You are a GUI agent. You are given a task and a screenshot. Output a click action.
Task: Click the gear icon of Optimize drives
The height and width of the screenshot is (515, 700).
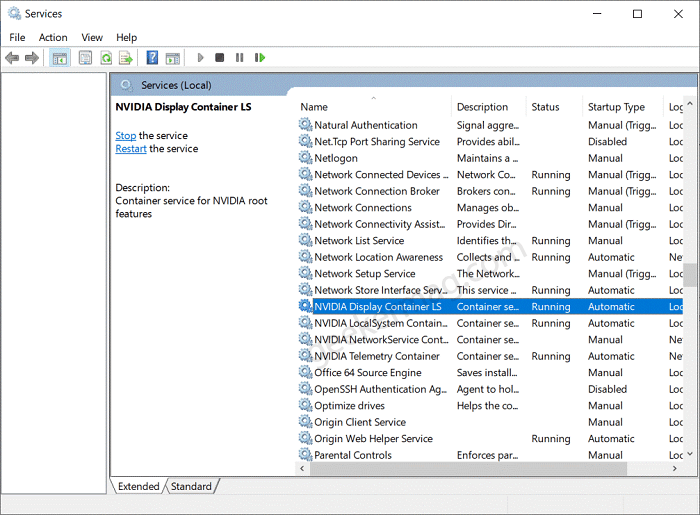click(x=305, y=405)
